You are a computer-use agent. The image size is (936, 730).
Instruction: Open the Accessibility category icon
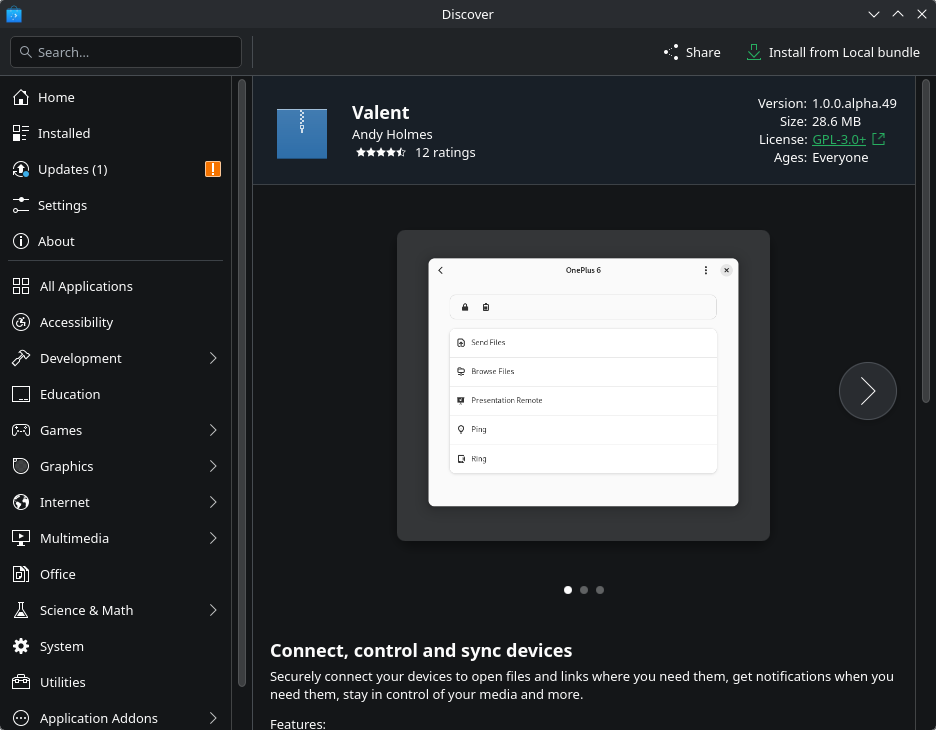tap(21, 322)
